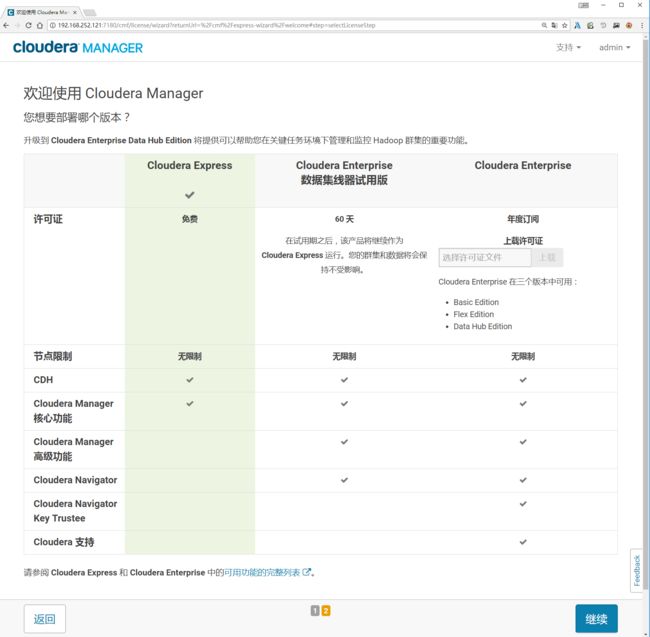Image resolution: width=650 pixels, height=637 pixels.
Task: Click the checkmark under Cloudera Express heading
Action: coord(189,195)
